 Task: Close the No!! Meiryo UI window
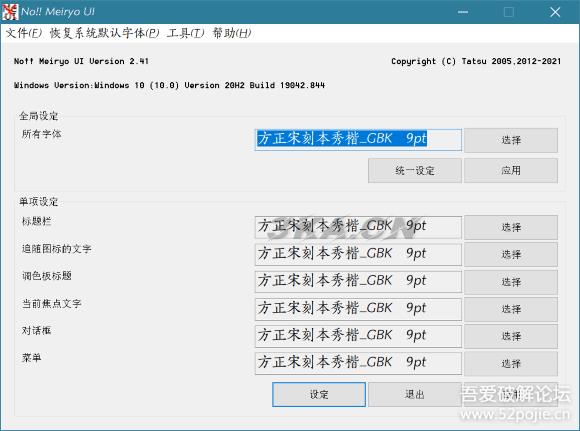[555, 12]
